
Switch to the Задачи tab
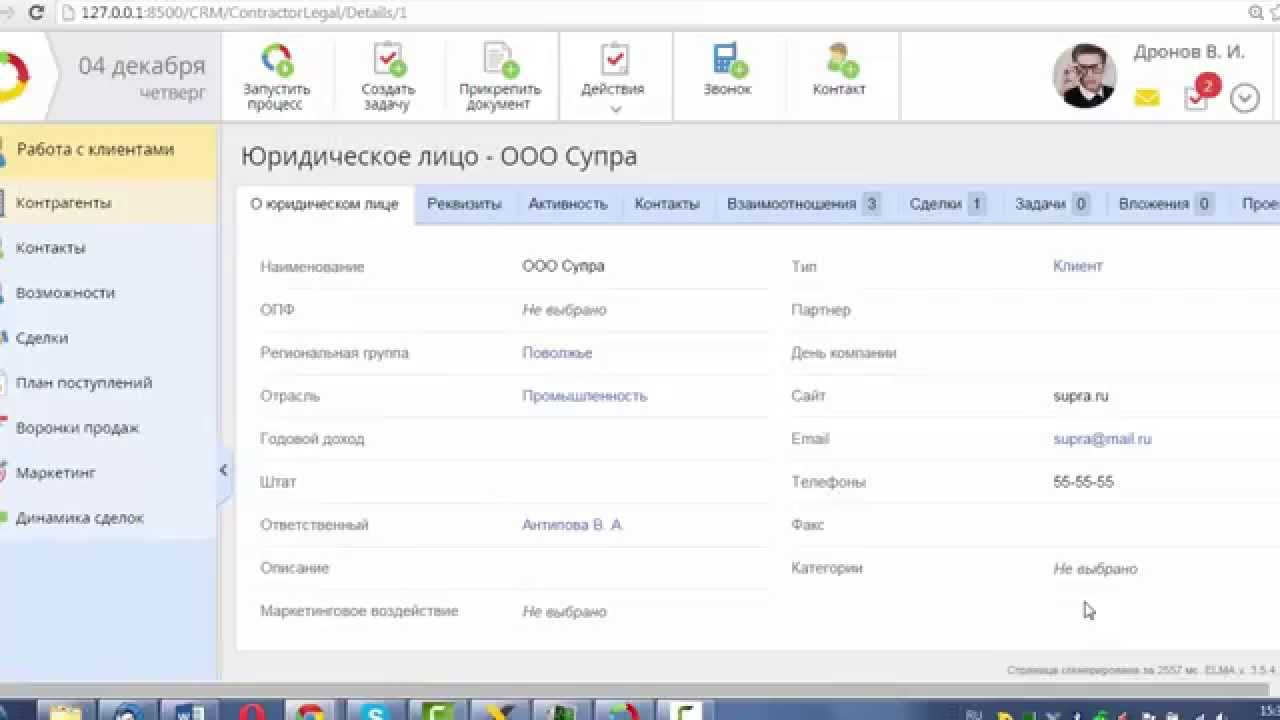point(1052,204)
